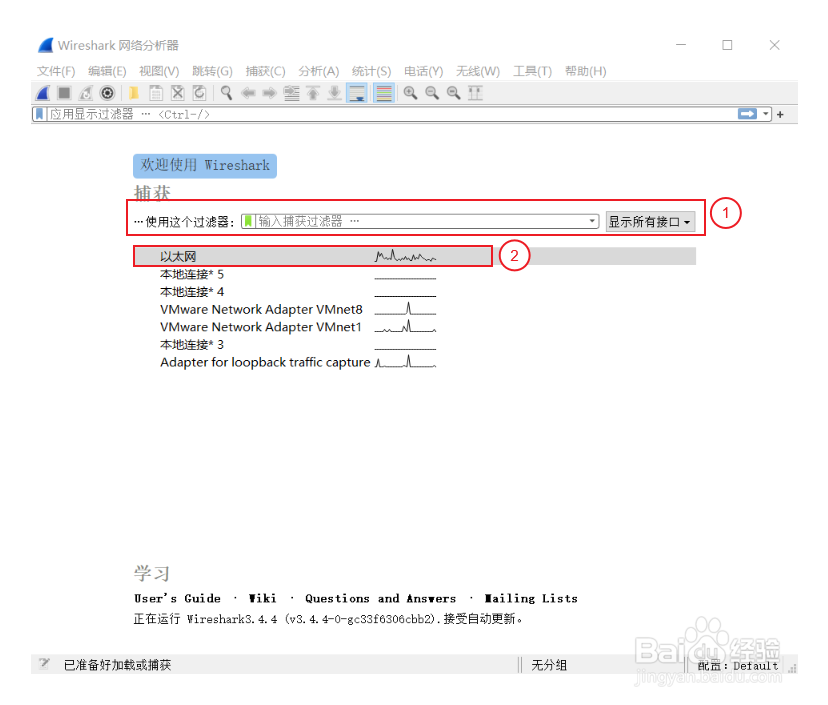Restart the current capture icon
This screenshot has width=828, height=705.
click(x=86, y=93)
